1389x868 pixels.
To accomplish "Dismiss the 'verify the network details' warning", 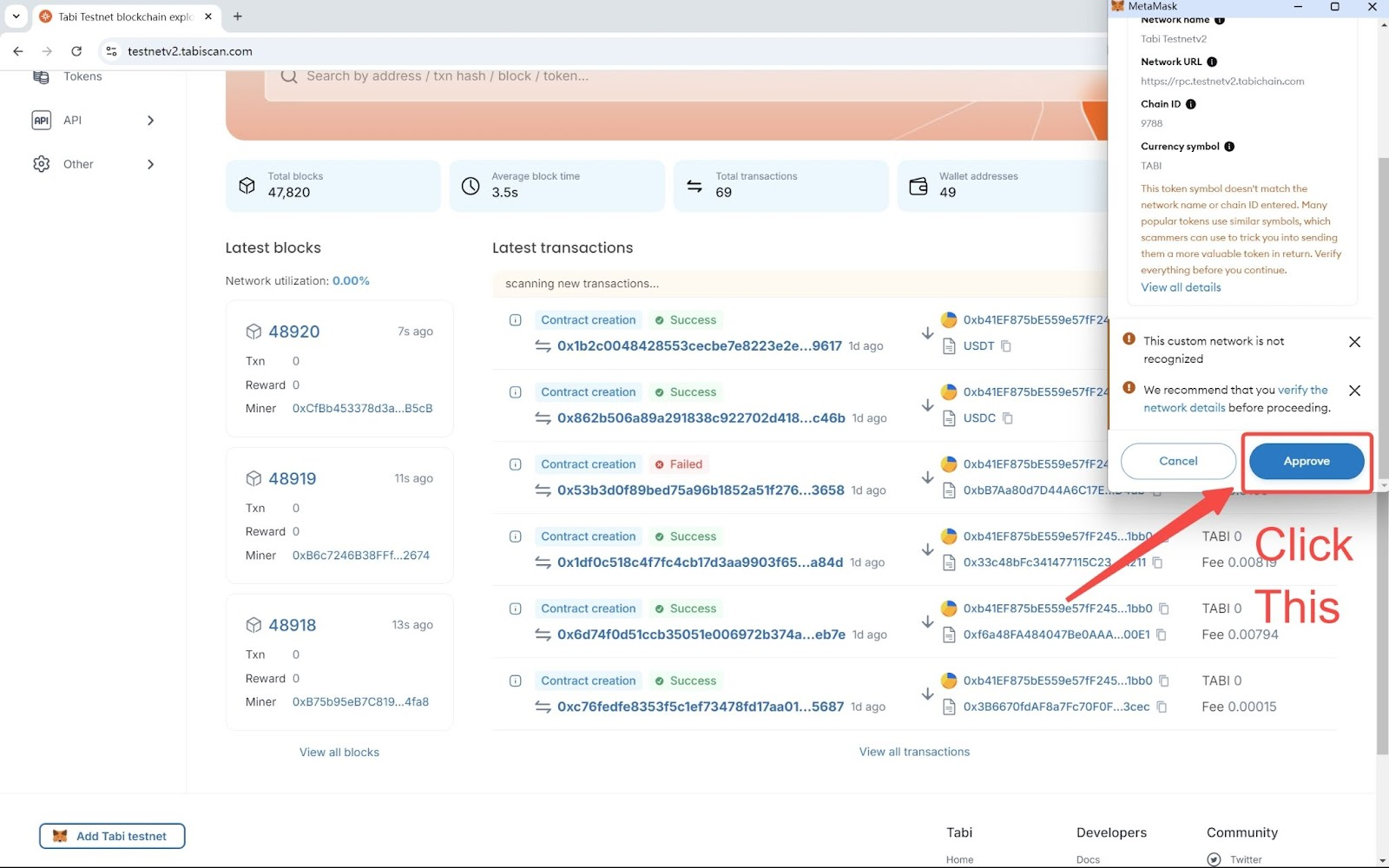I will [1354, 391].
